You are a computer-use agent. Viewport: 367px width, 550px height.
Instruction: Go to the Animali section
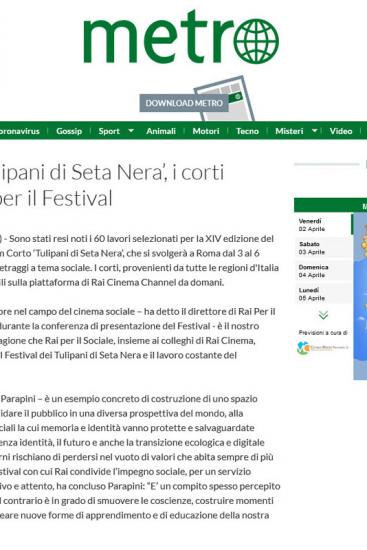click(161, 131)
